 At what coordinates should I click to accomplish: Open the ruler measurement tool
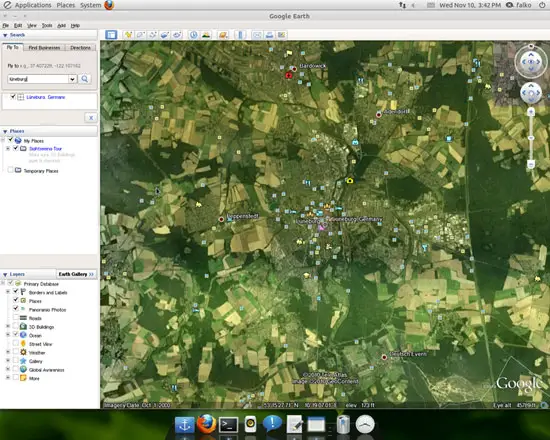tap(240, 35)
